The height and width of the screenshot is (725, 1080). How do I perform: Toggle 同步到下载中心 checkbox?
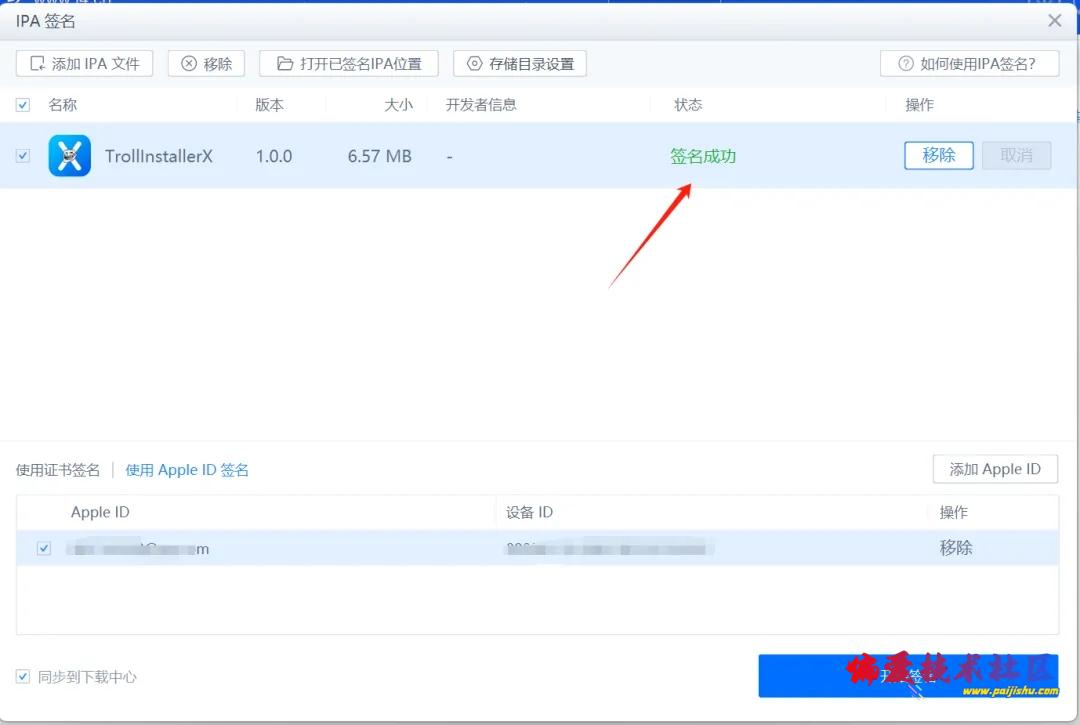click(23, 676)
